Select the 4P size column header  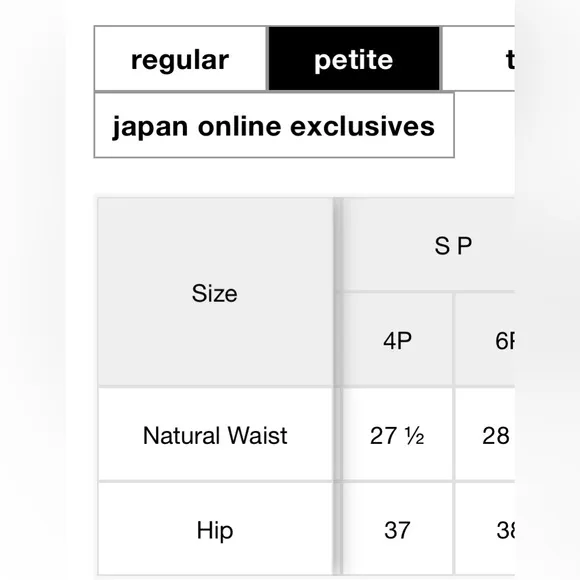[x=397, y=340]
